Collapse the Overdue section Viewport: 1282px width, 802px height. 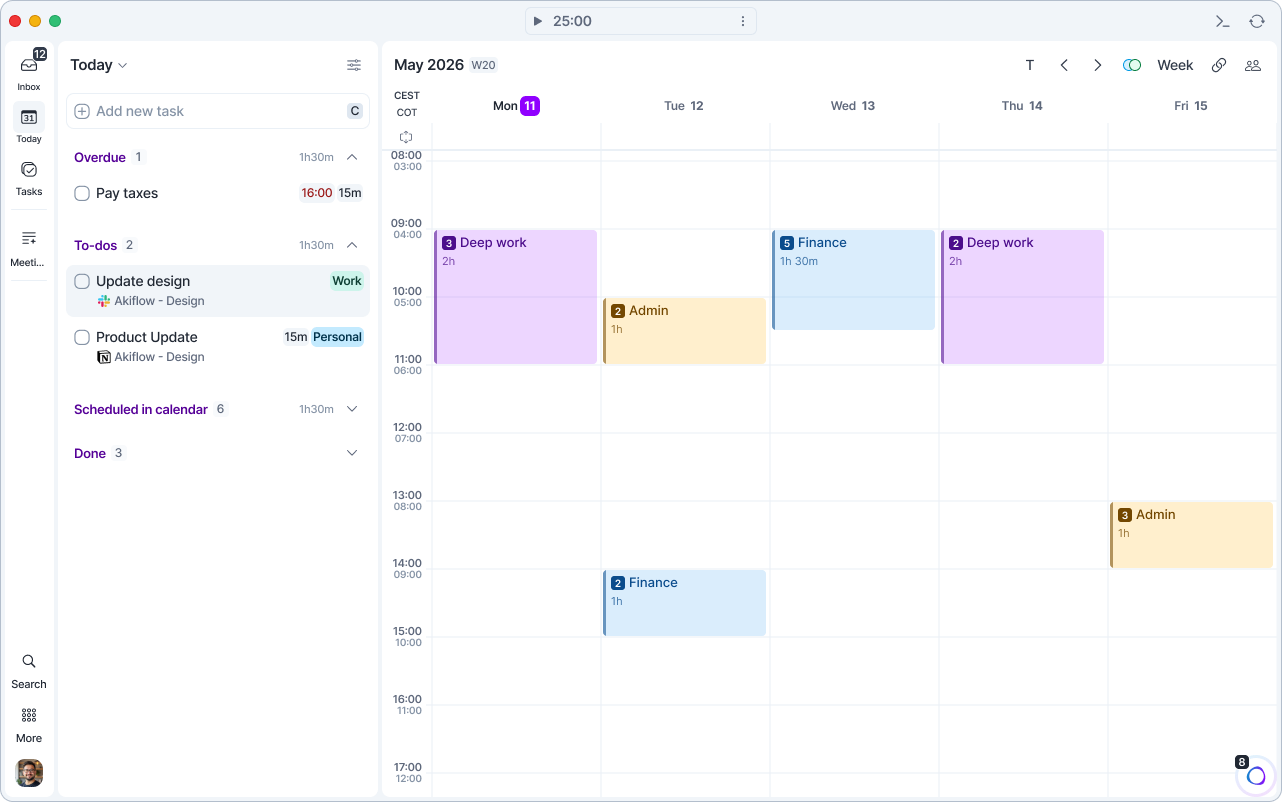click(352, 157)
